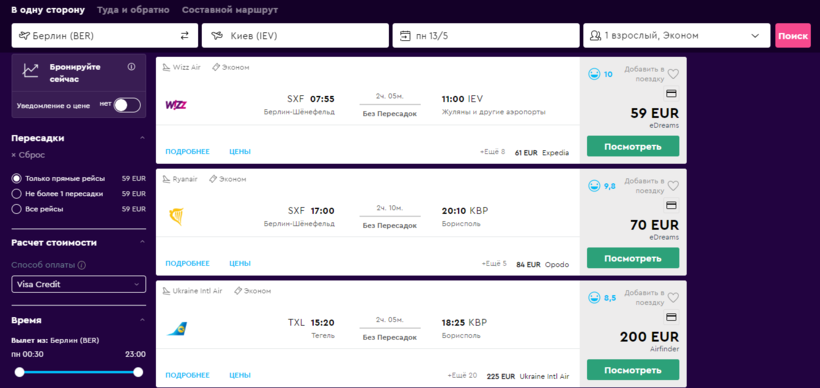
Task: Select the Все рейсы radio button
Action: 16,209
